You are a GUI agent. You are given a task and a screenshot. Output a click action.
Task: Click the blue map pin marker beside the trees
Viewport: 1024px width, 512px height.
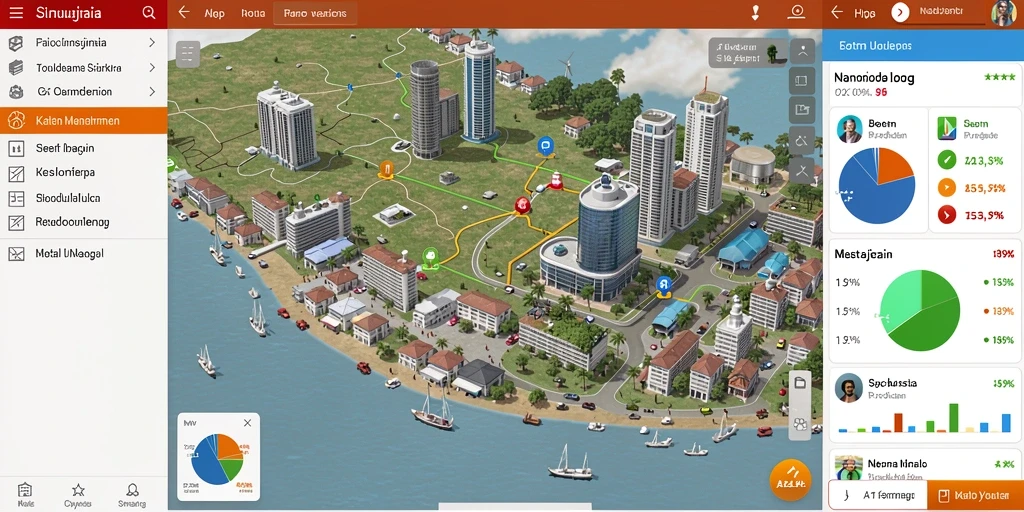(545, 146)
